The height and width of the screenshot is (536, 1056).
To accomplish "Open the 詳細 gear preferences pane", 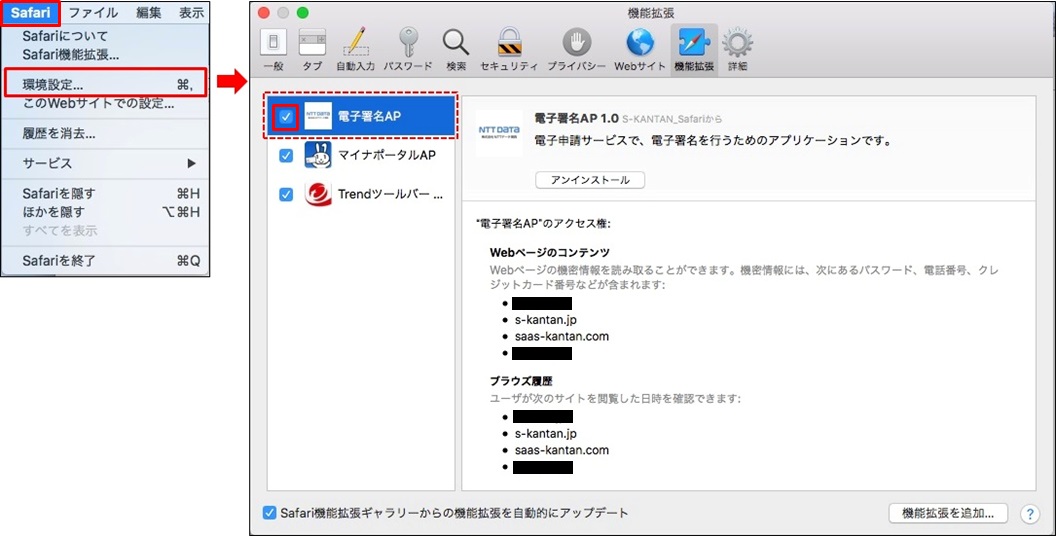I will (737, 49).
